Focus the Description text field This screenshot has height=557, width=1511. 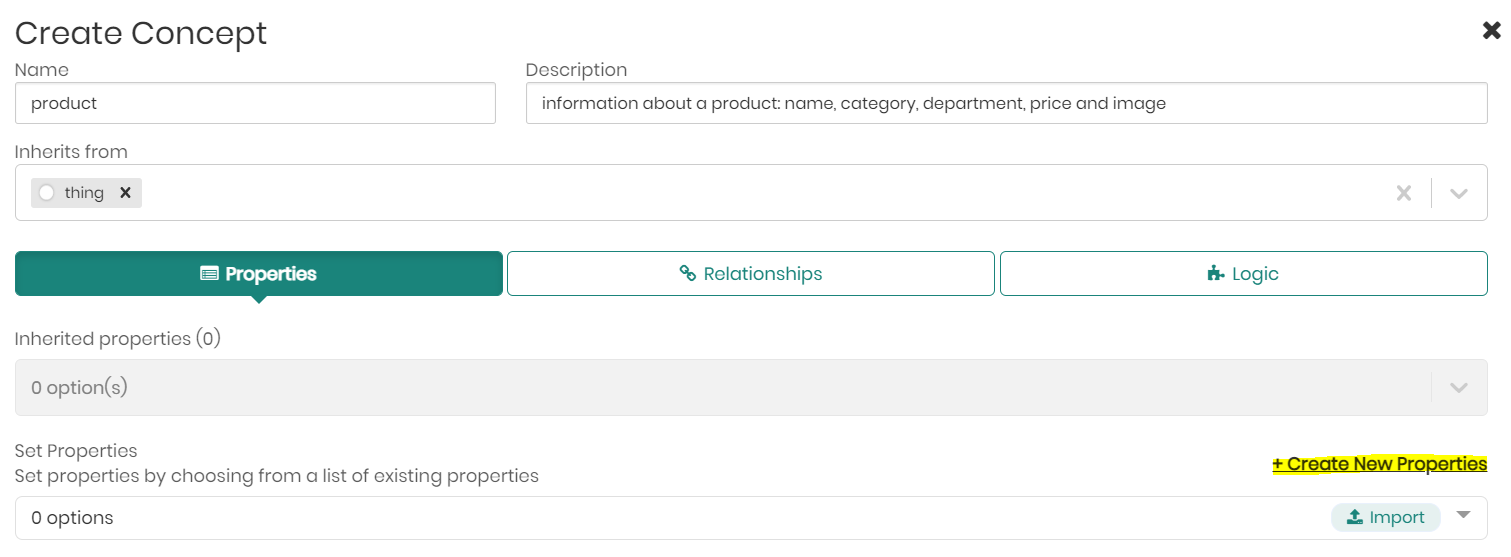click(1006, 103)
